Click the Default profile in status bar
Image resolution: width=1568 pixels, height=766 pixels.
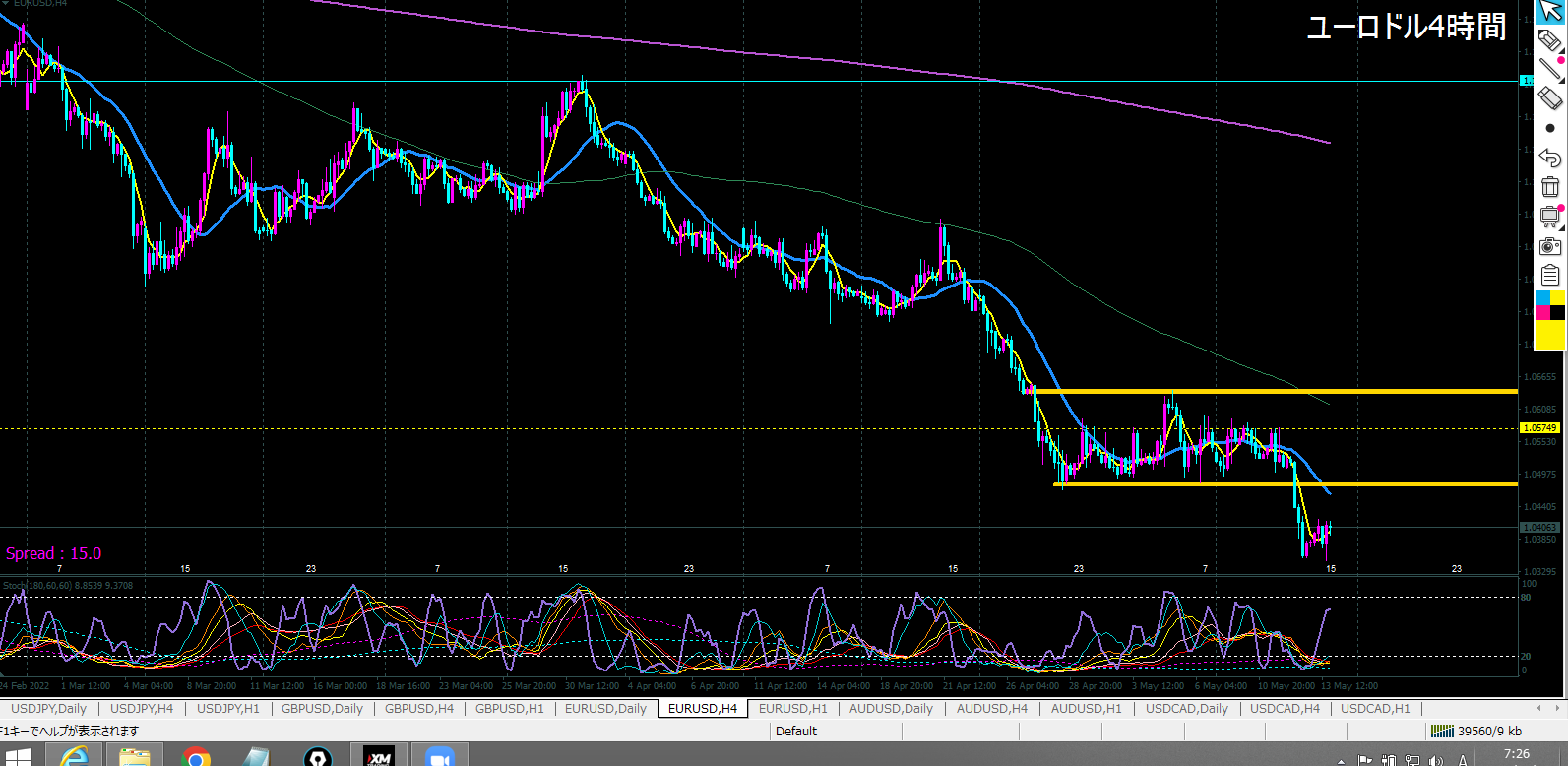(796, 731)
